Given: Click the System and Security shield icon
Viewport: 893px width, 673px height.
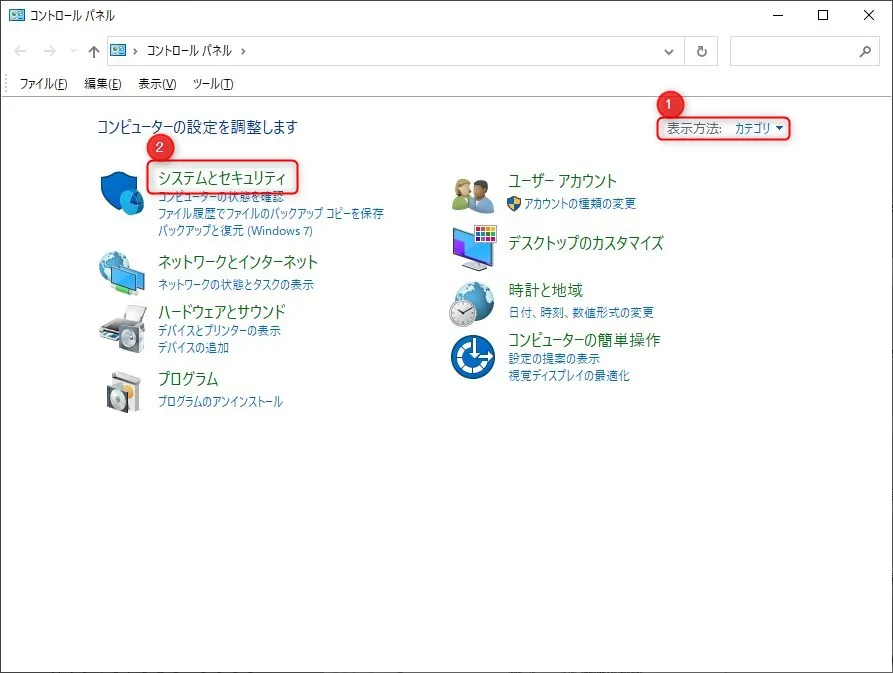Looking at the screenshot, I should click(x=123, y=193).
